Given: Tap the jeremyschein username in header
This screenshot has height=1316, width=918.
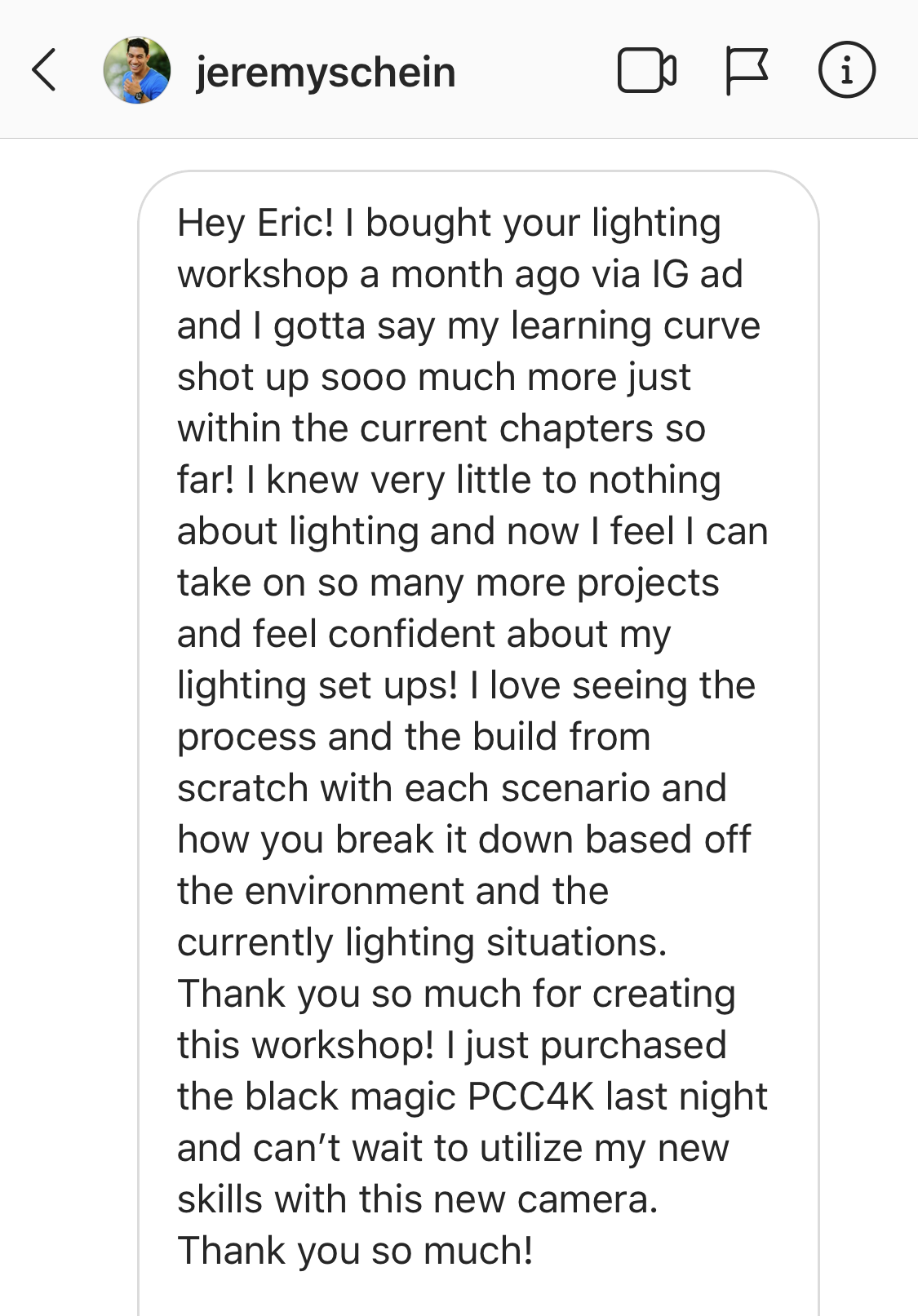Looking at the screenshot, I should pyautogui.click(x=326, y=72).
